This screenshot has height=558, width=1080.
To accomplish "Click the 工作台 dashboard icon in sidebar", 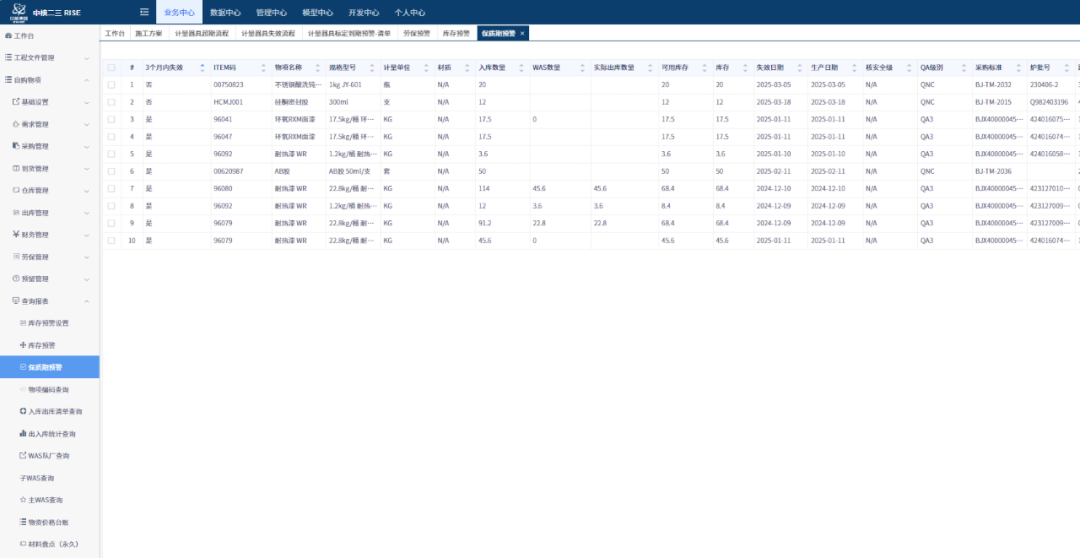I will (9, 35).
